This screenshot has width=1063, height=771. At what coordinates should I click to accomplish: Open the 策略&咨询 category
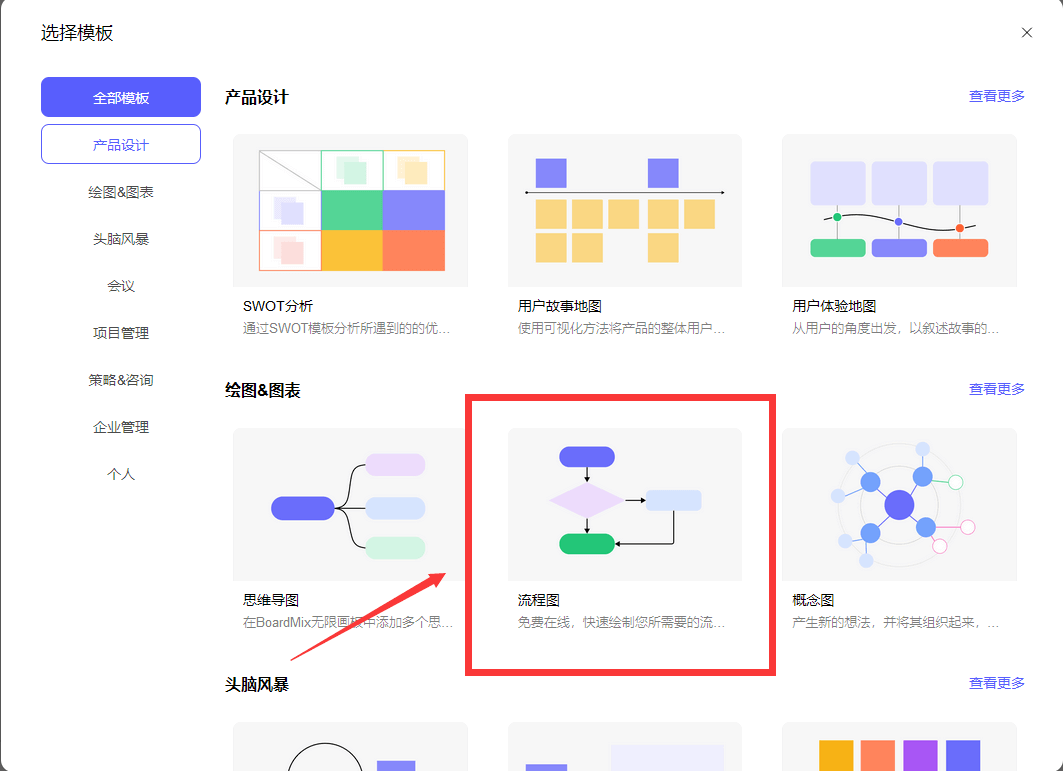point(121,380)
